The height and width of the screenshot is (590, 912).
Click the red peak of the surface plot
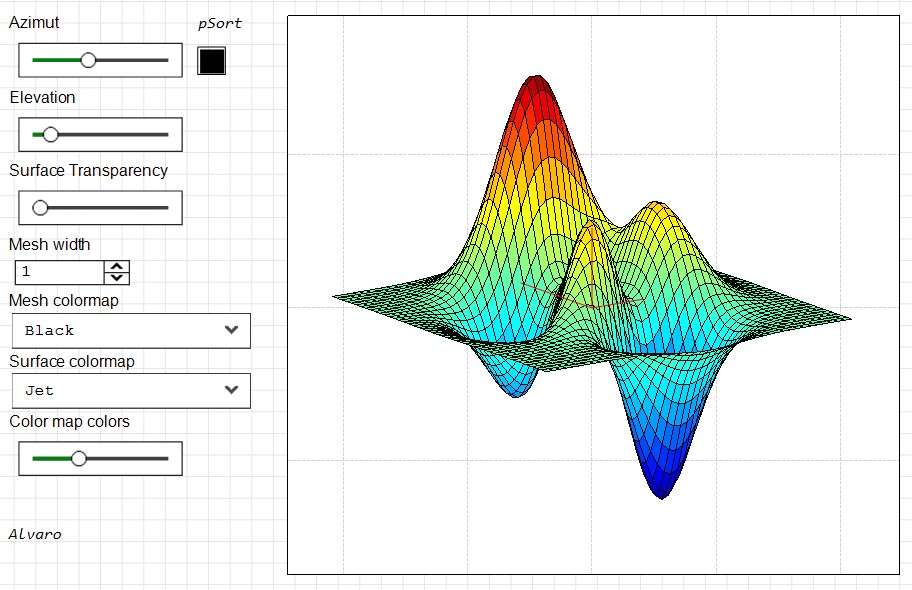point(537,88)
